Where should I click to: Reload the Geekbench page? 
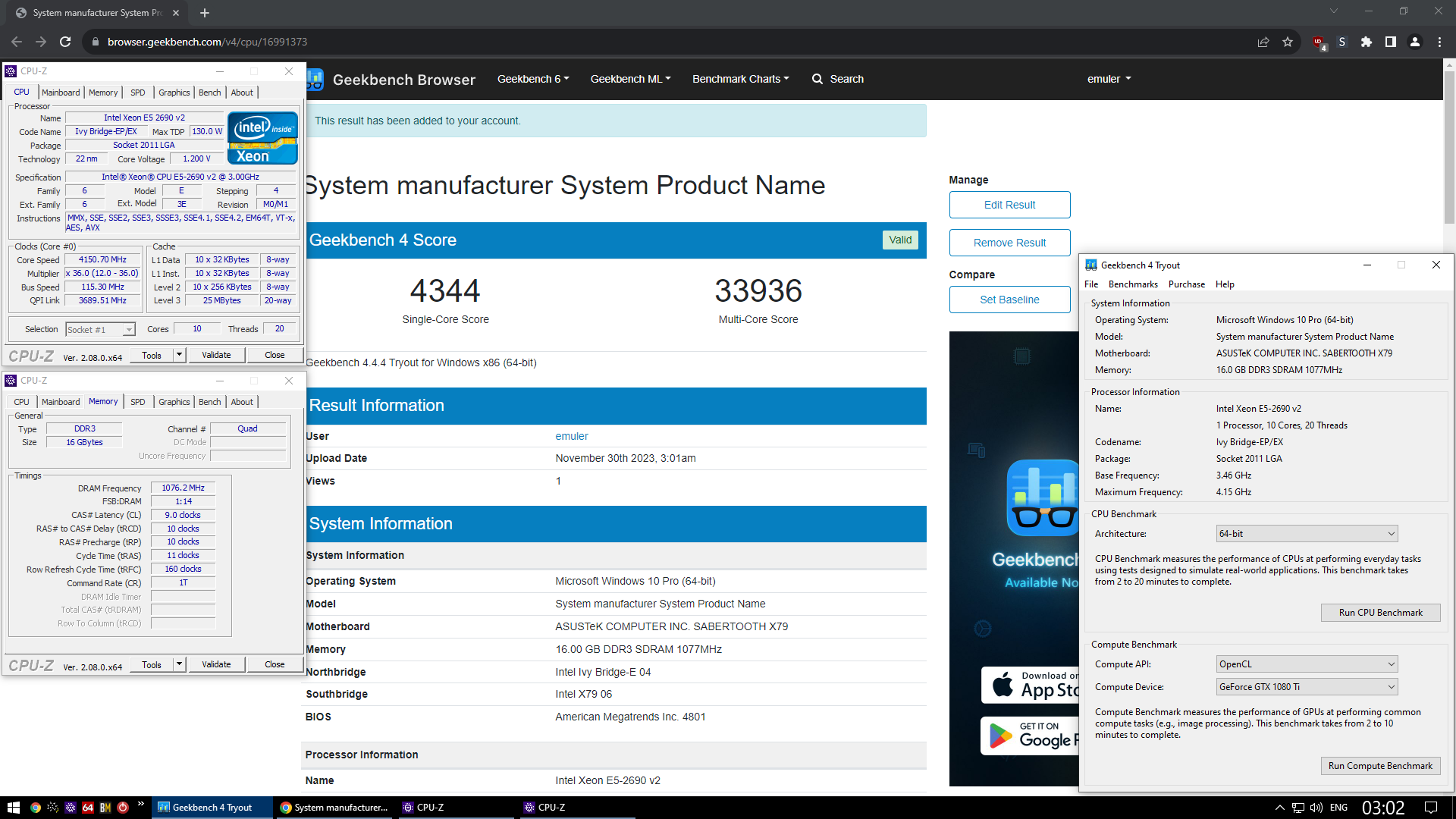65,42
